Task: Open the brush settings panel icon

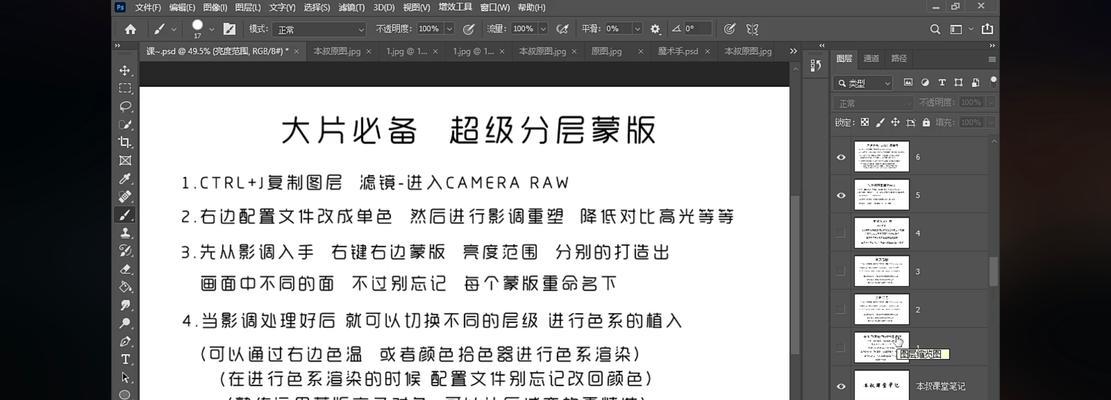Action: click(x=229, y=29)
